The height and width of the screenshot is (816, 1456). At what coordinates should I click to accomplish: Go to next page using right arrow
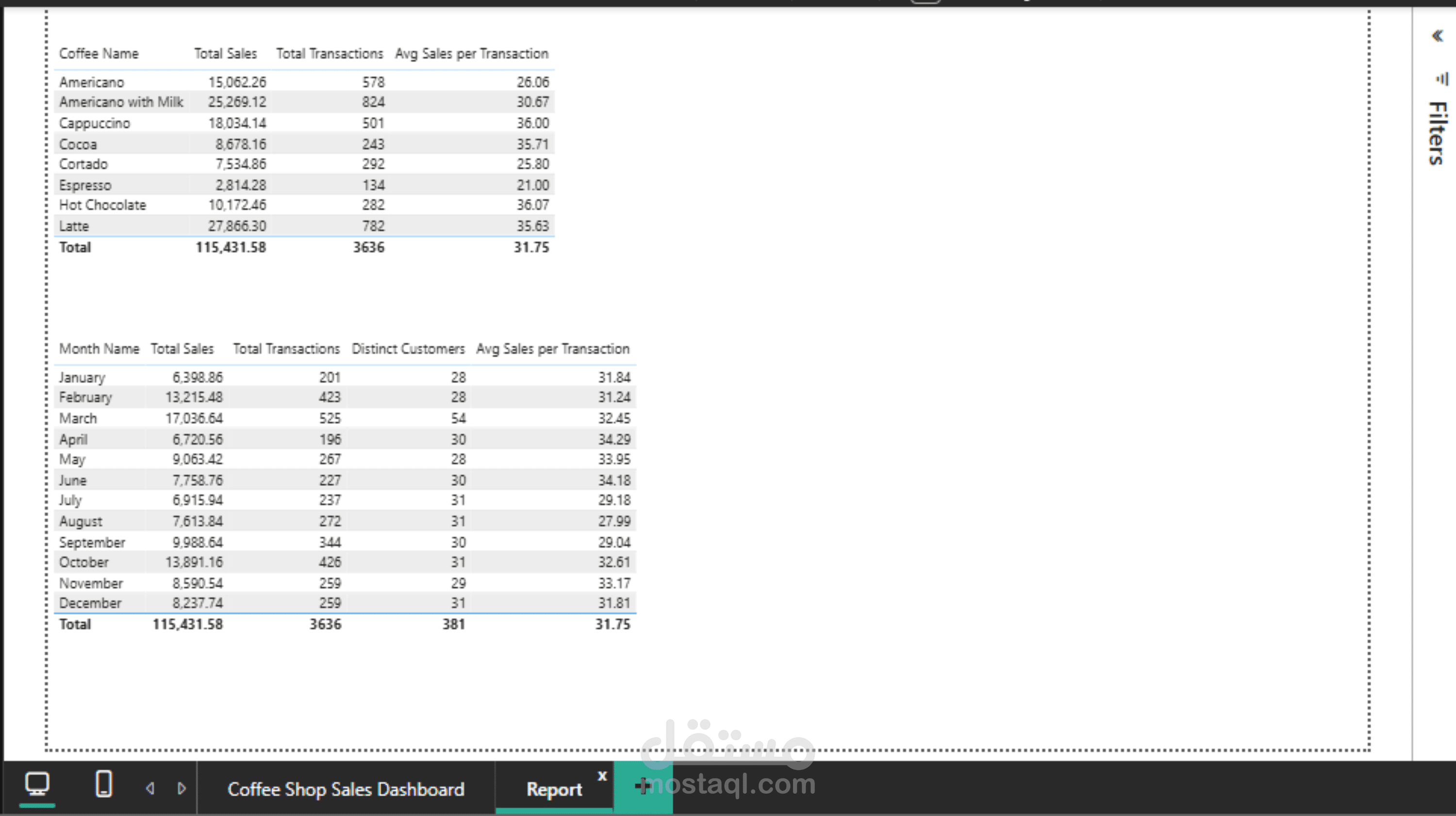coord(182,788)
